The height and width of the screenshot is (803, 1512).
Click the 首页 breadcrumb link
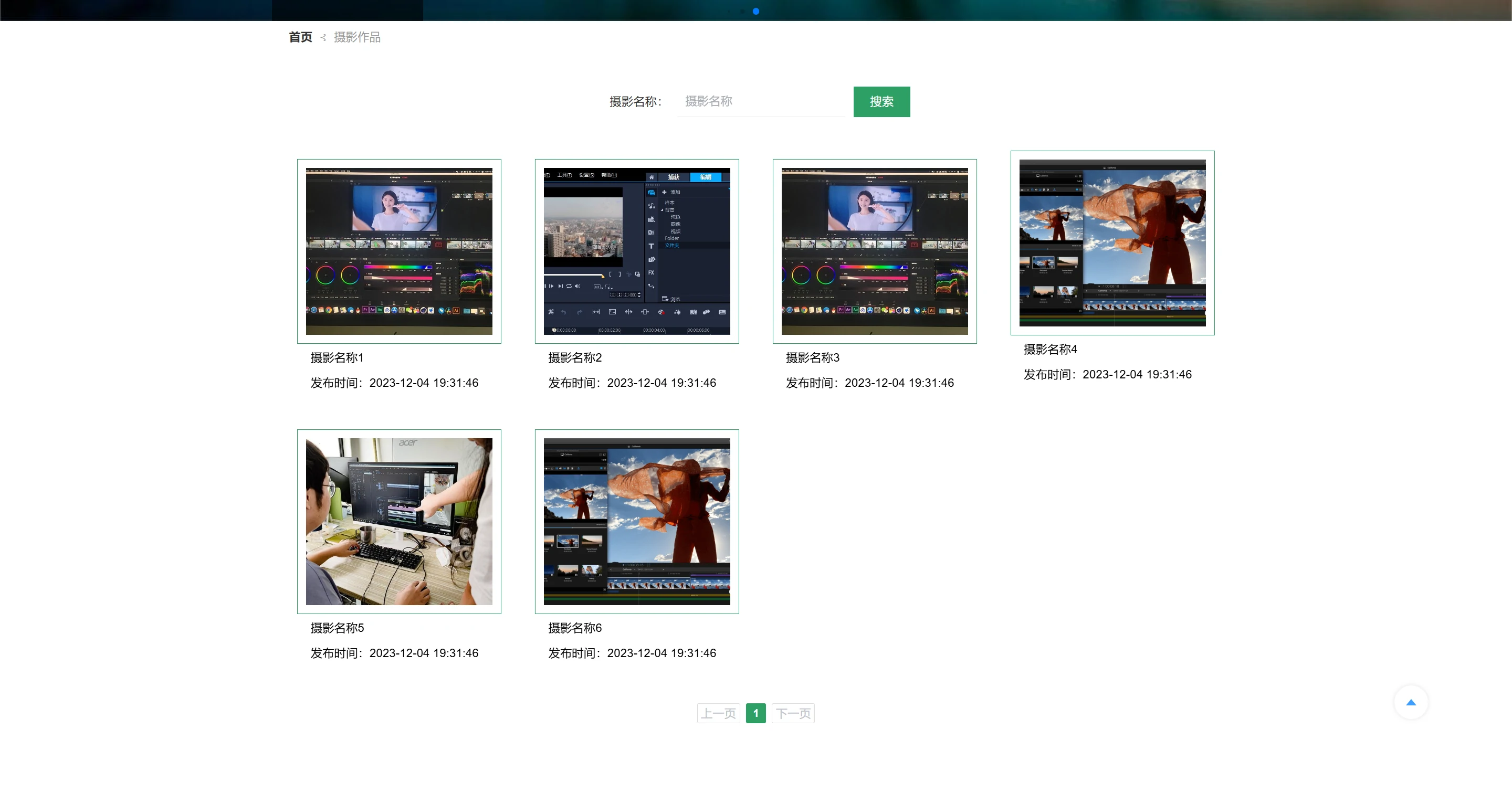300,37
